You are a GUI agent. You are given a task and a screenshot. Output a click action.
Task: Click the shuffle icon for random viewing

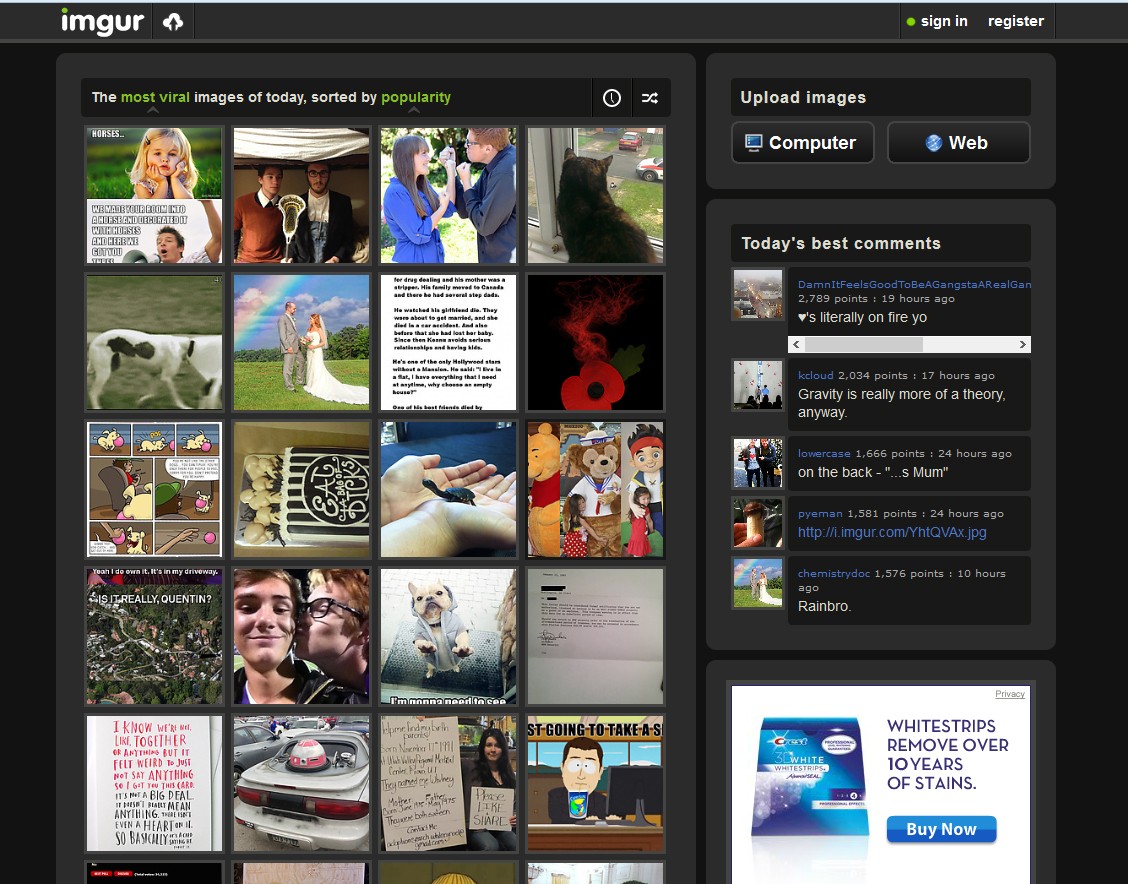pyautogui.click(x=651, y=97)
